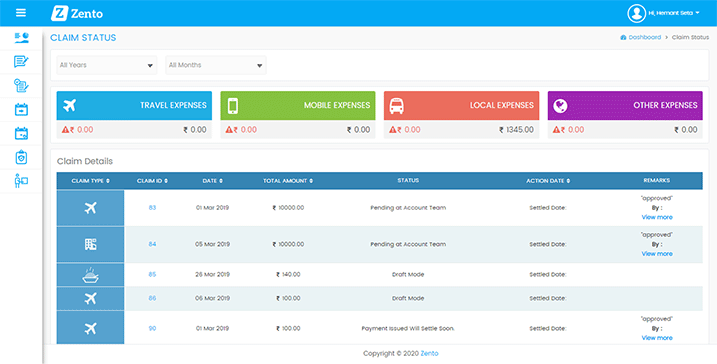Image resolution: width=717 pixels, height=364 pixels.
Task: Click the '26 Mar 2019' date cell
Action: tap(213, 274)
